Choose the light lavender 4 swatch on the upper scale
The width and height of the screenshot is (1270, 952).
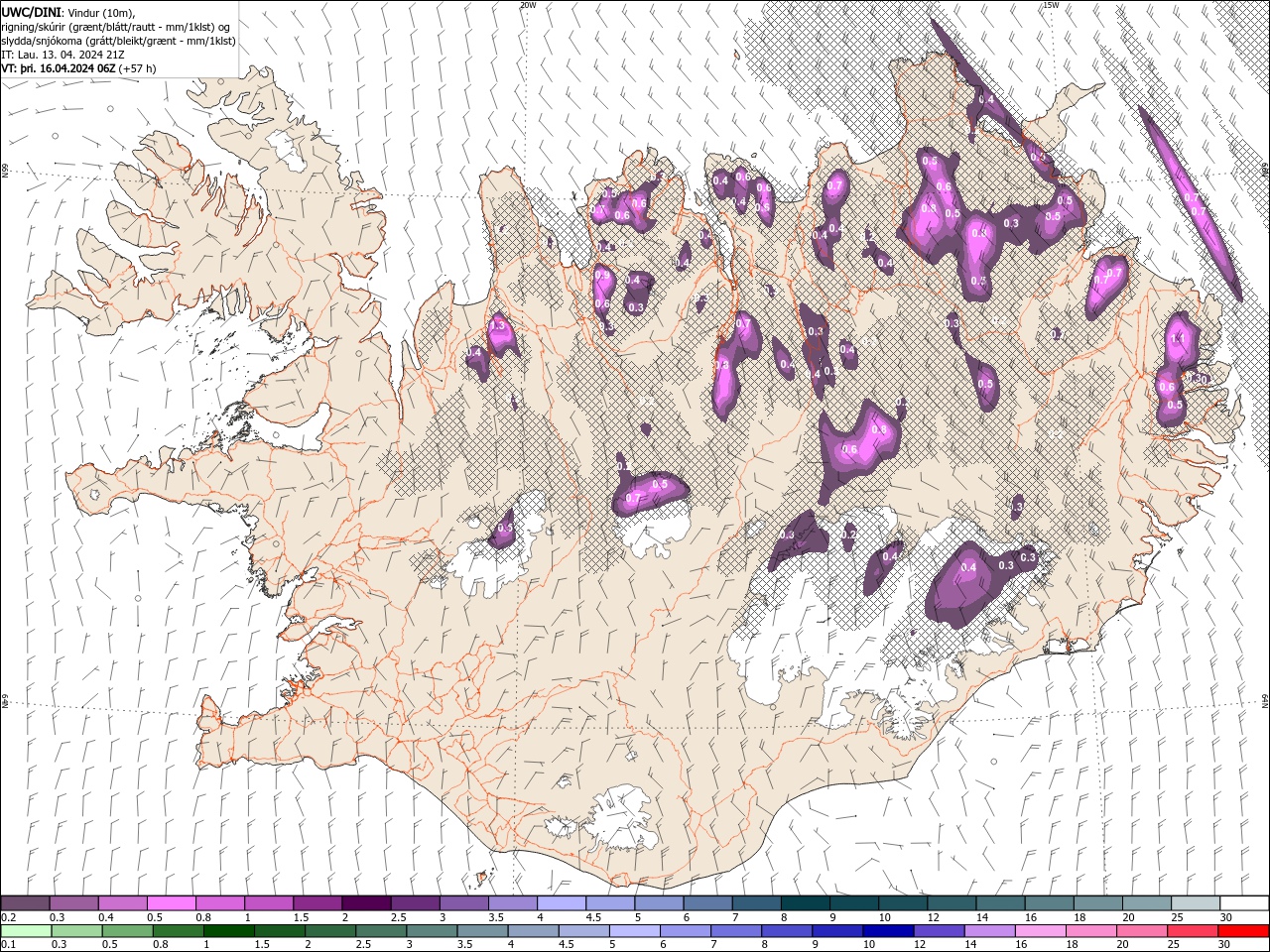coord(562,903)
